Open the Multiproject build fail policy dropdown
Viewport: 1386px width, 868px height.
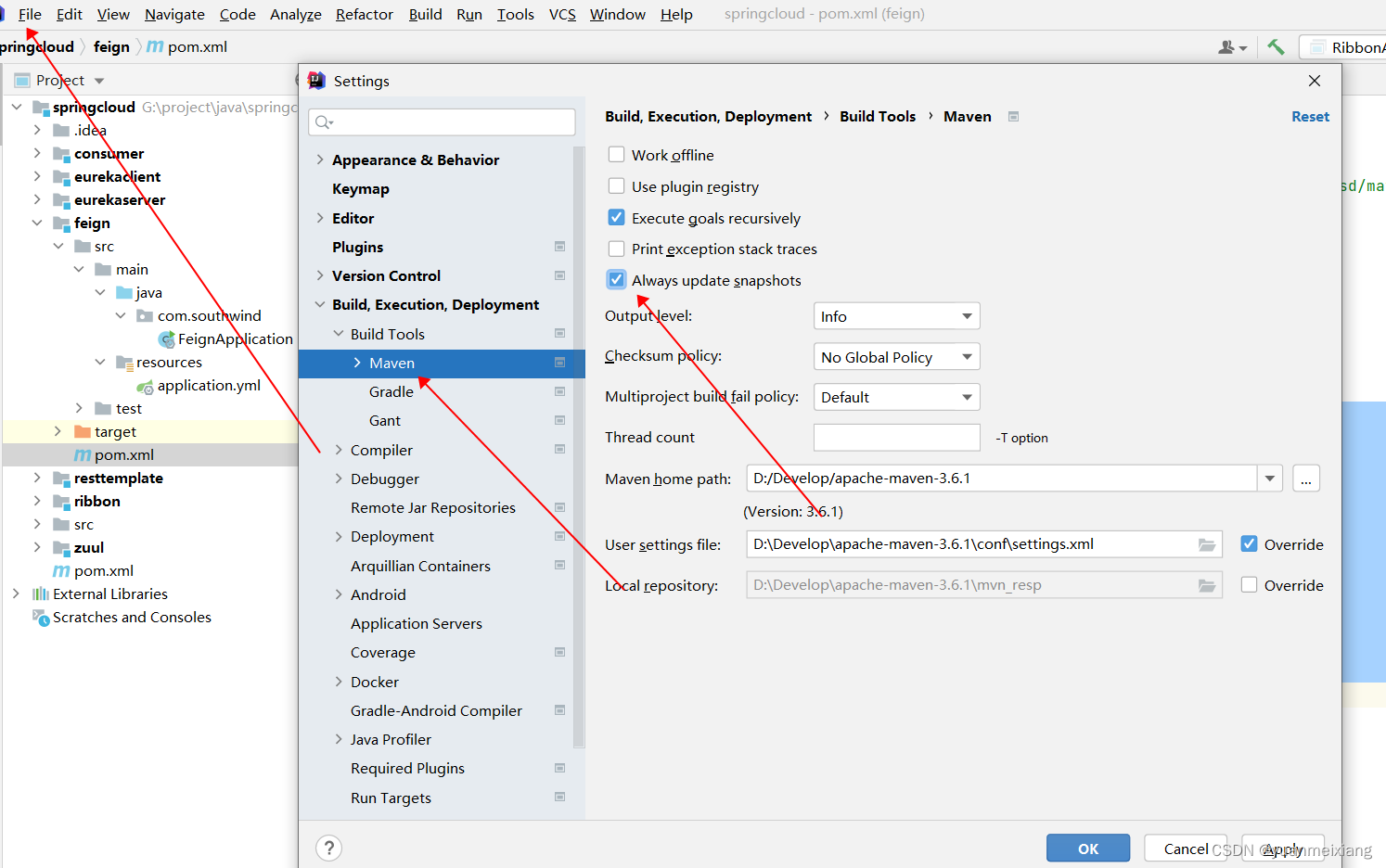(x=896, y=397)
